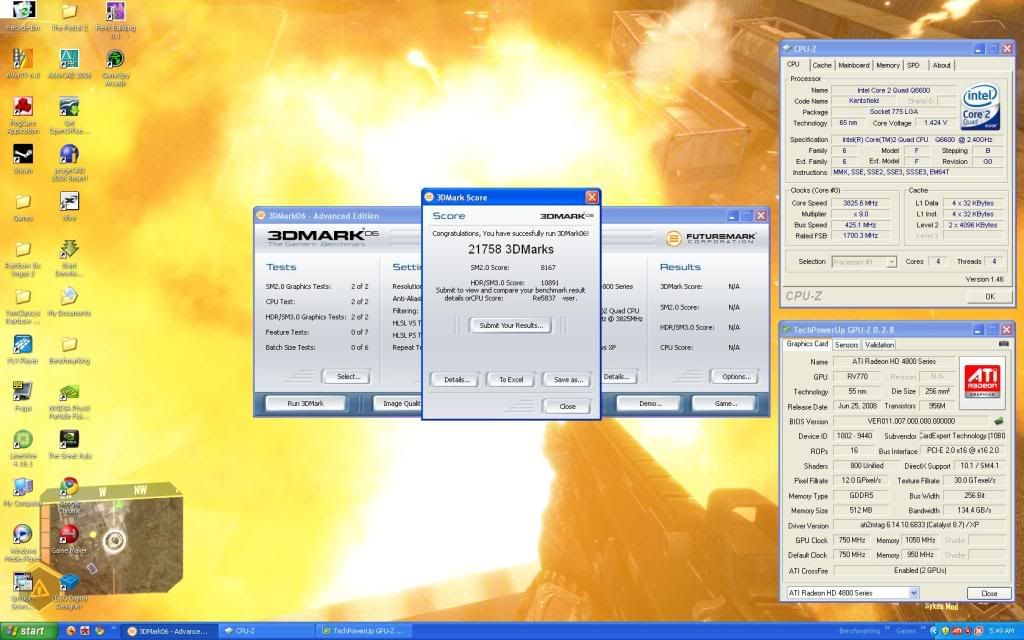Click the GPU-Z Driver Version field
The height and width of the screenshot is (640, 1024).
click(x=919, y=525)
